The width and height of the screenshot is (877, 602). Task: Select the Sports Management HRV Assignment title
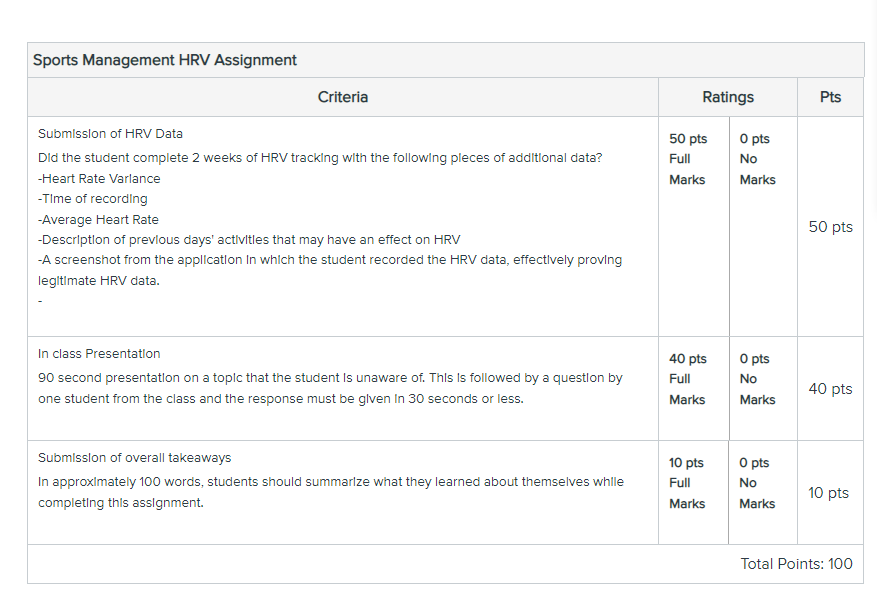tap(164, 60)
